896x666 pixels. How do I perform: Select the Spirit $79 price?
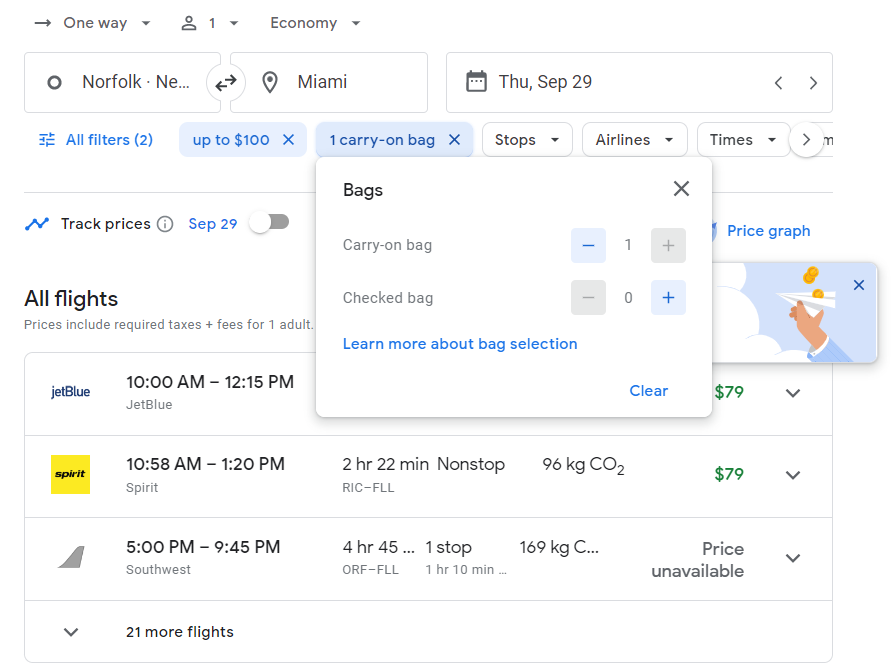pos(729,474)
